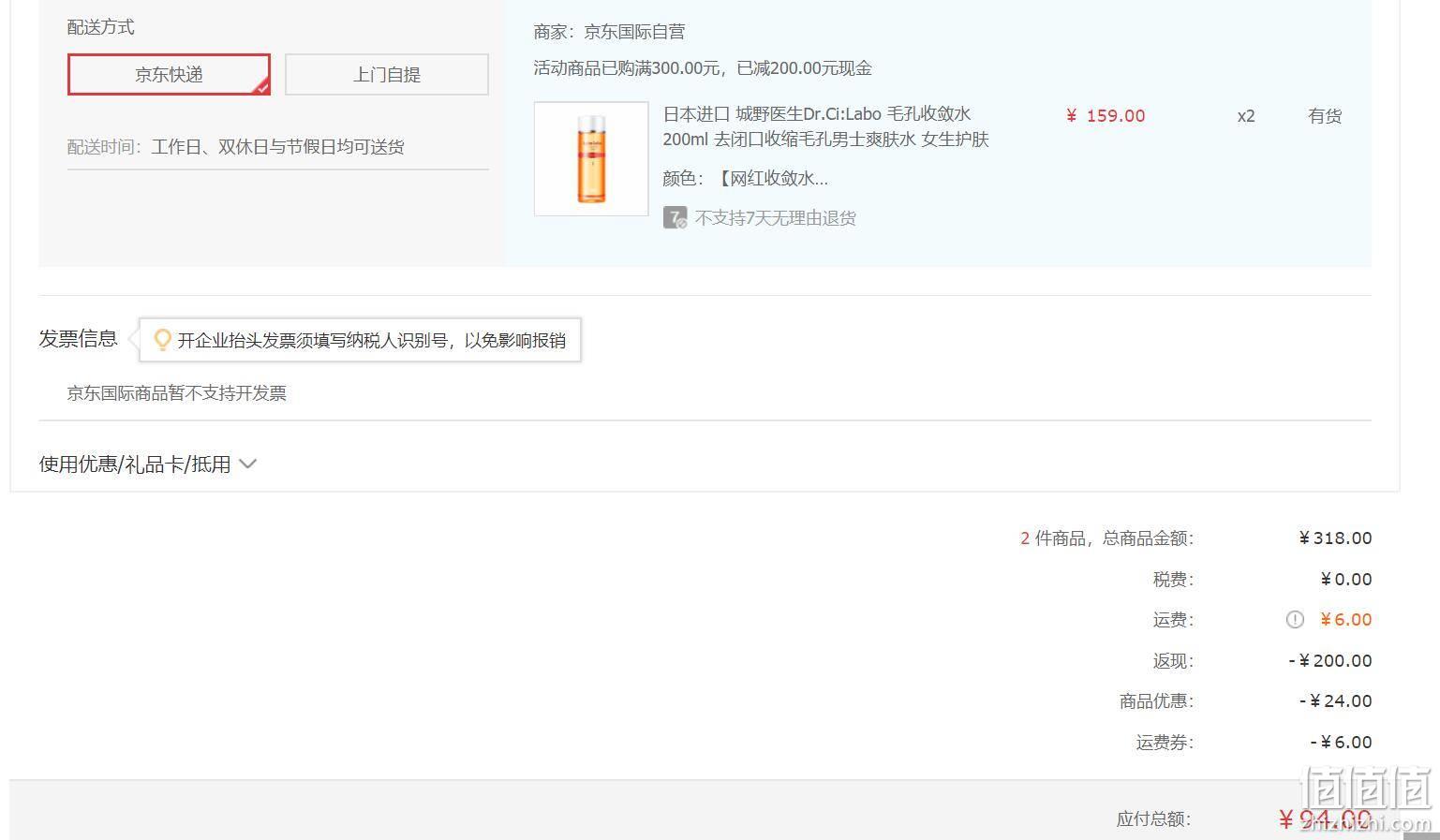Click the shipping fee info icon
The height and width of the screenshot is (840, 1440).
click(x=1295, y=619)
